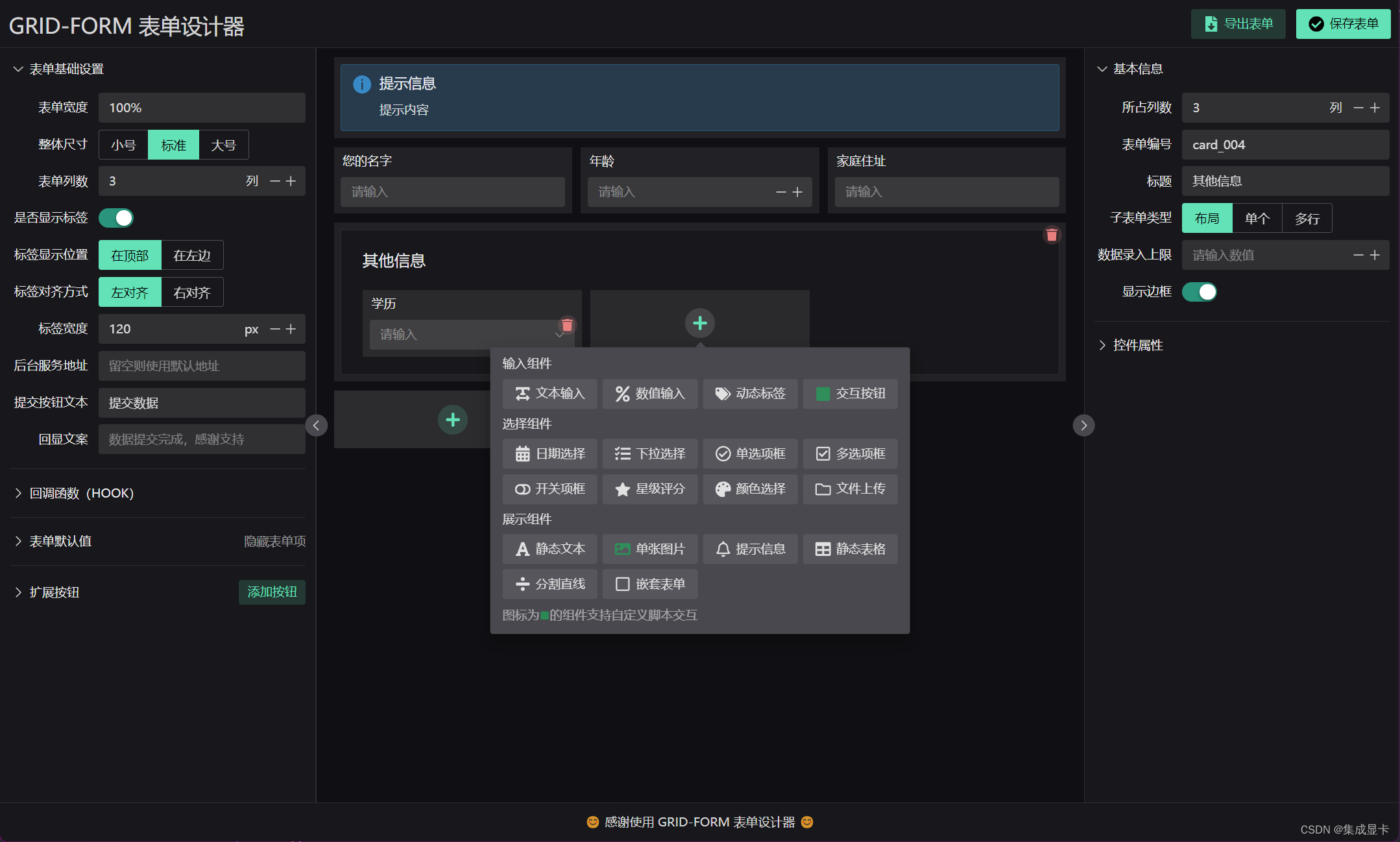Turn off the 显示边框 switch
This screenshot has height=842, width=1400.
pyautogui.click(x=1199, y=292)
